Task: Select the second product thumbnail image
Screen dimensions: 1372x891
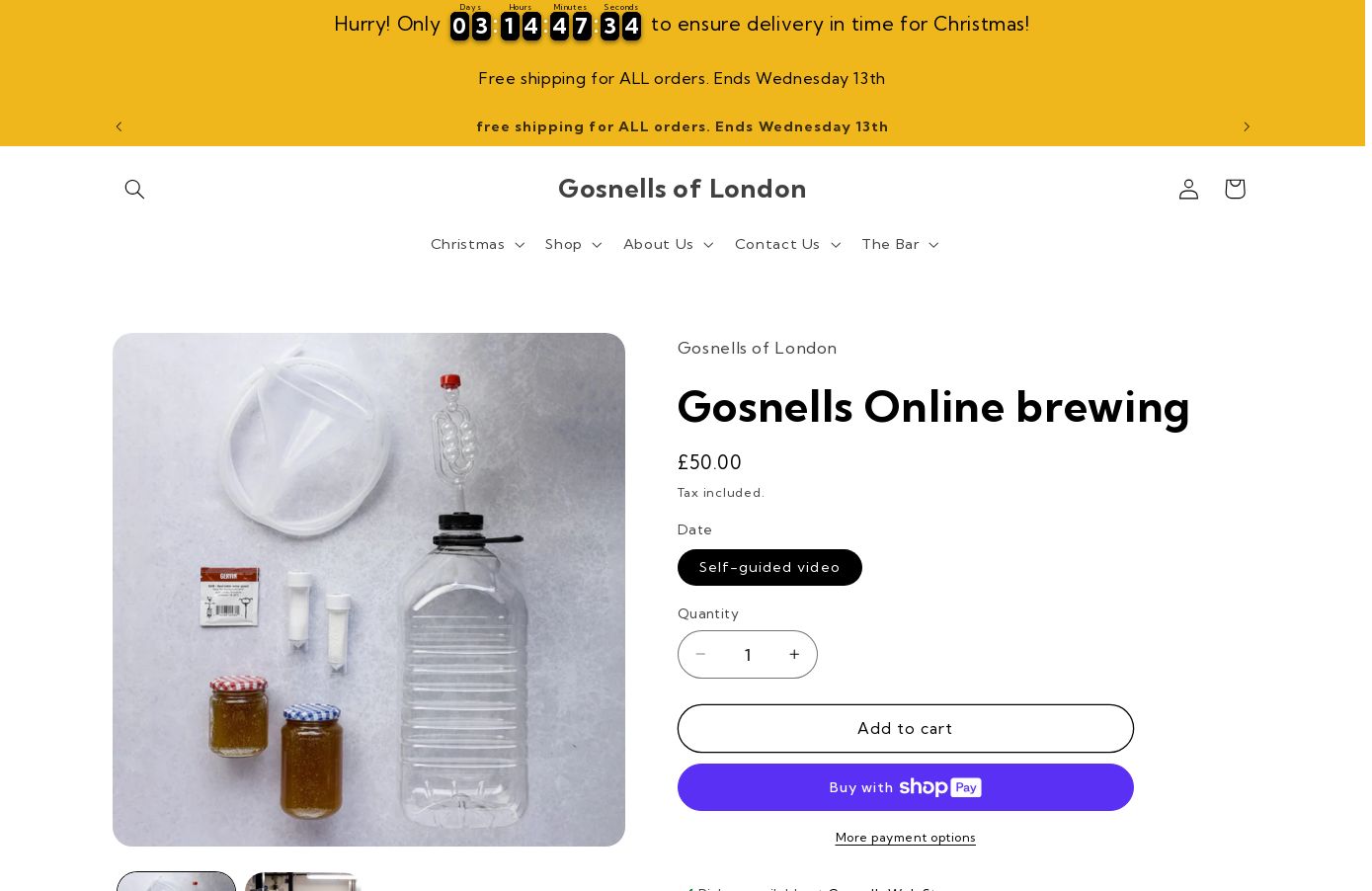Action: [303, 882]
